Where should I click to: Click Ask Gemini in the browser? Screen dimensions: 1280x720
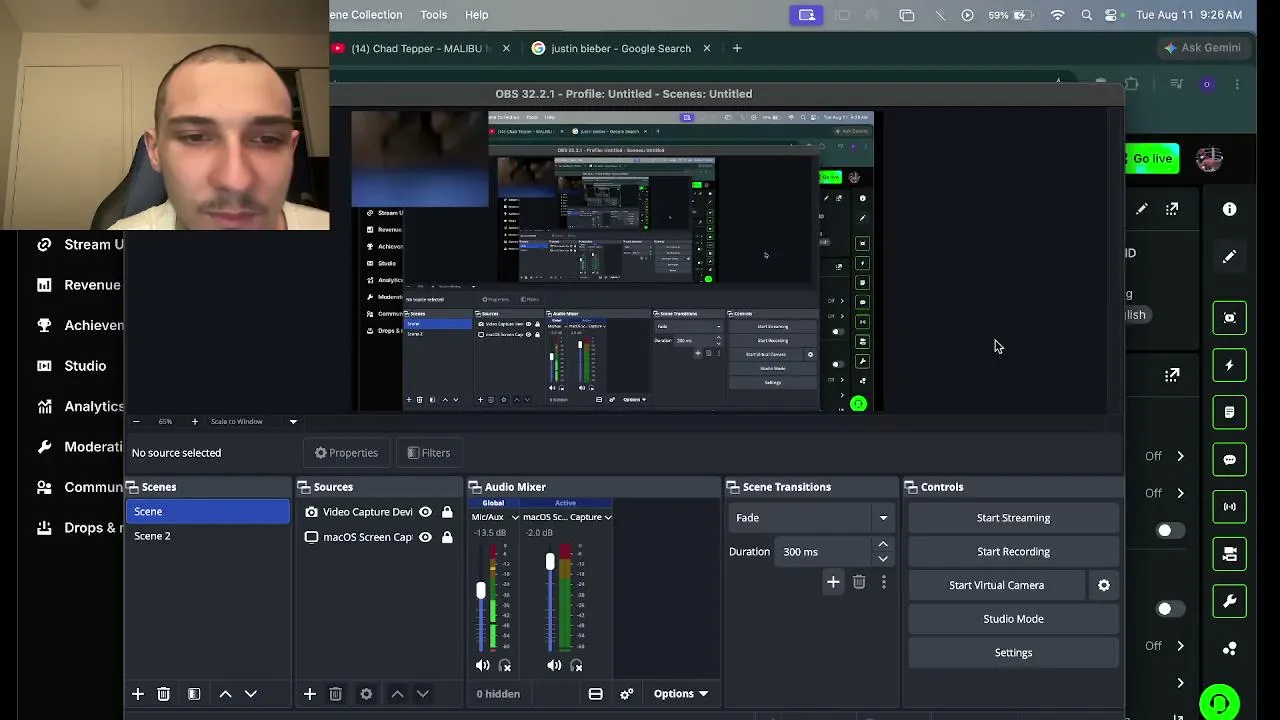point(1203,48)
